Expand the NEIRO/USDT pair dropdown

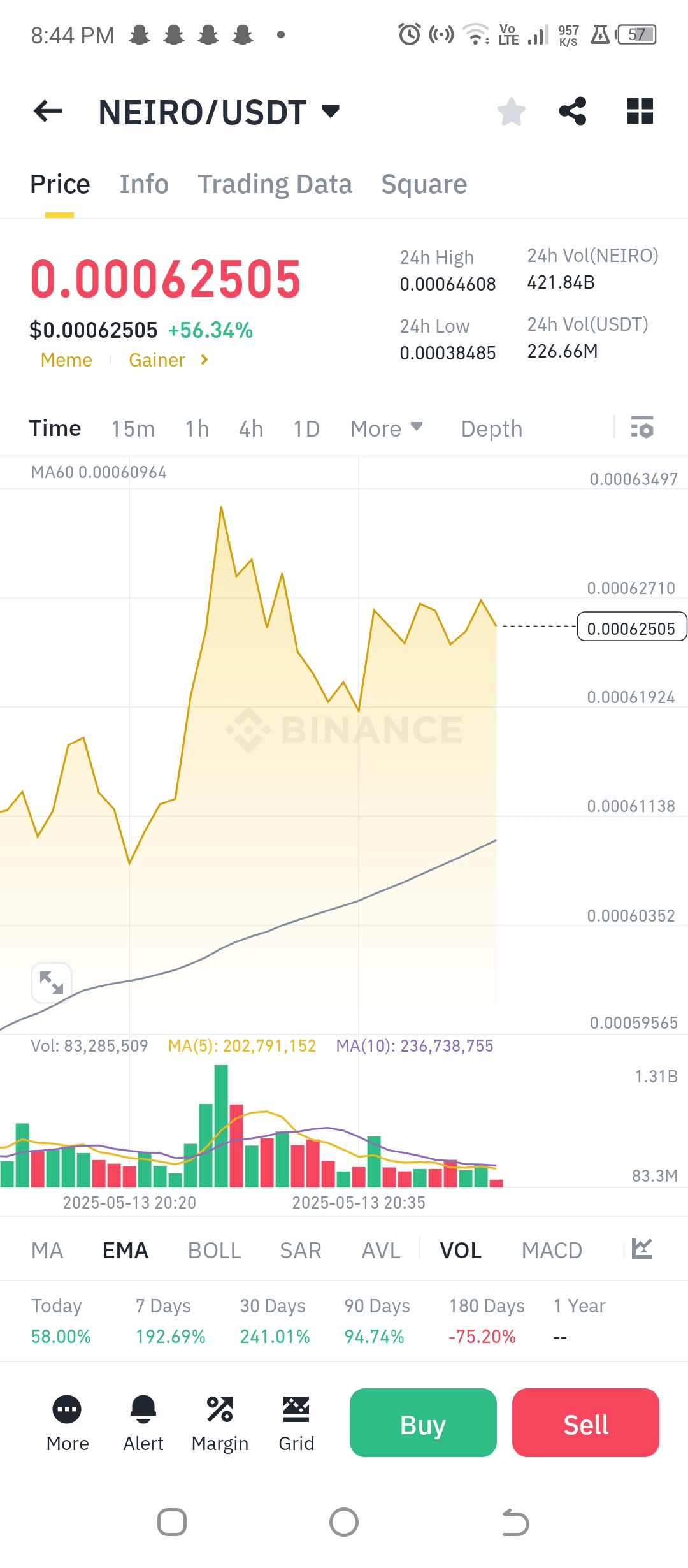[331, 112]
